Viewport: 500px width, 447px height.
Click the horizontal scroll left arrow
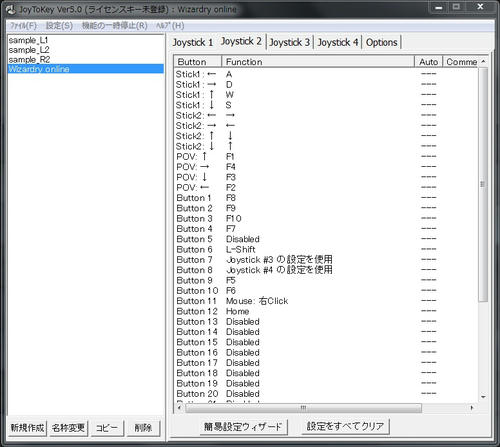pyautogui.click(x=180, y=408)
